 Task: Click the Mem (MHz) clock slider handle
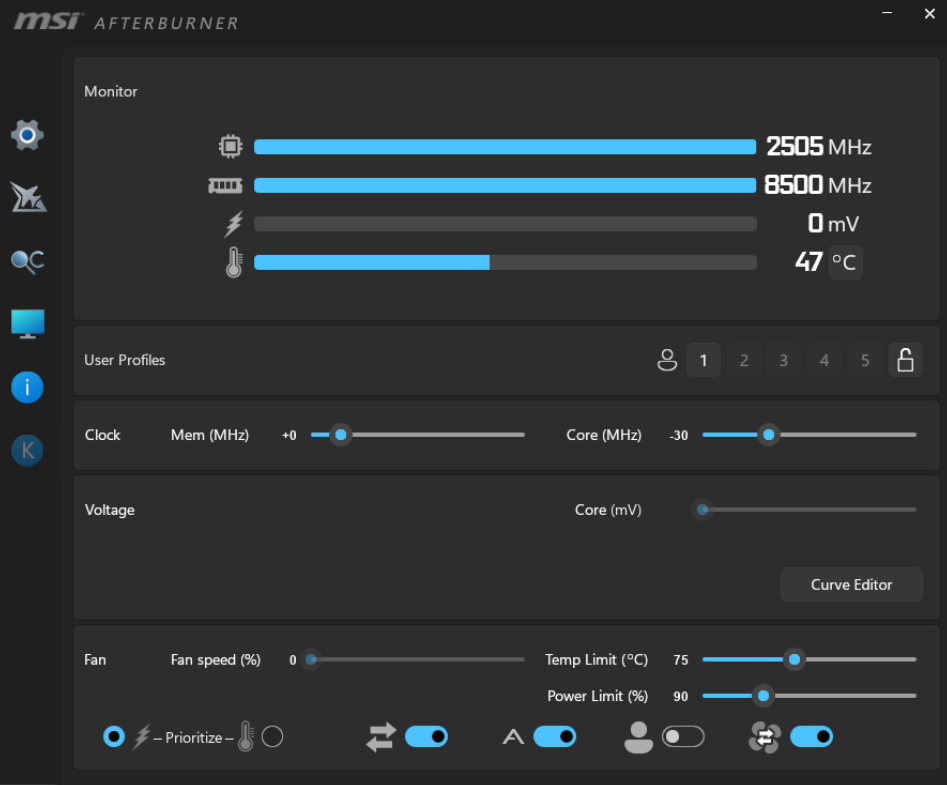pos(341,435)
